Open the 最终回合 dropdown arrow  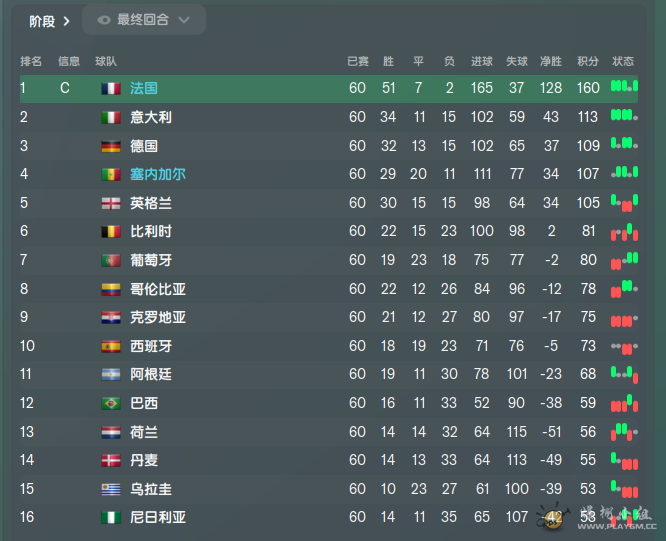(x=184, y=20)
